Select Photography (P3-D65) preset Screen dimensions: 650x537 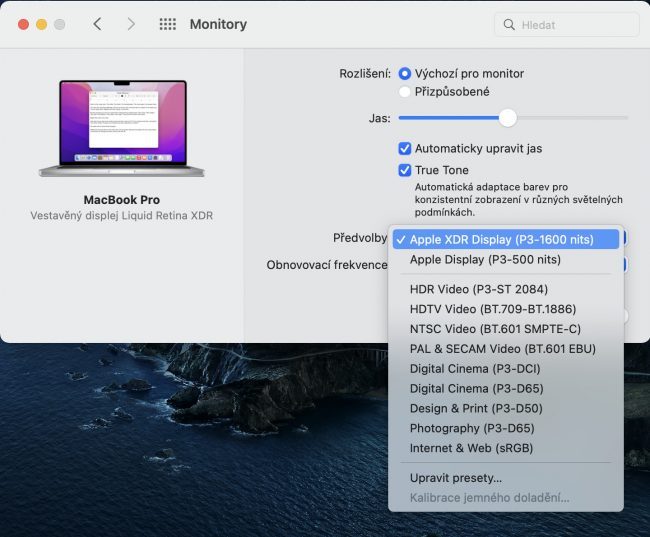pos(506,428)
